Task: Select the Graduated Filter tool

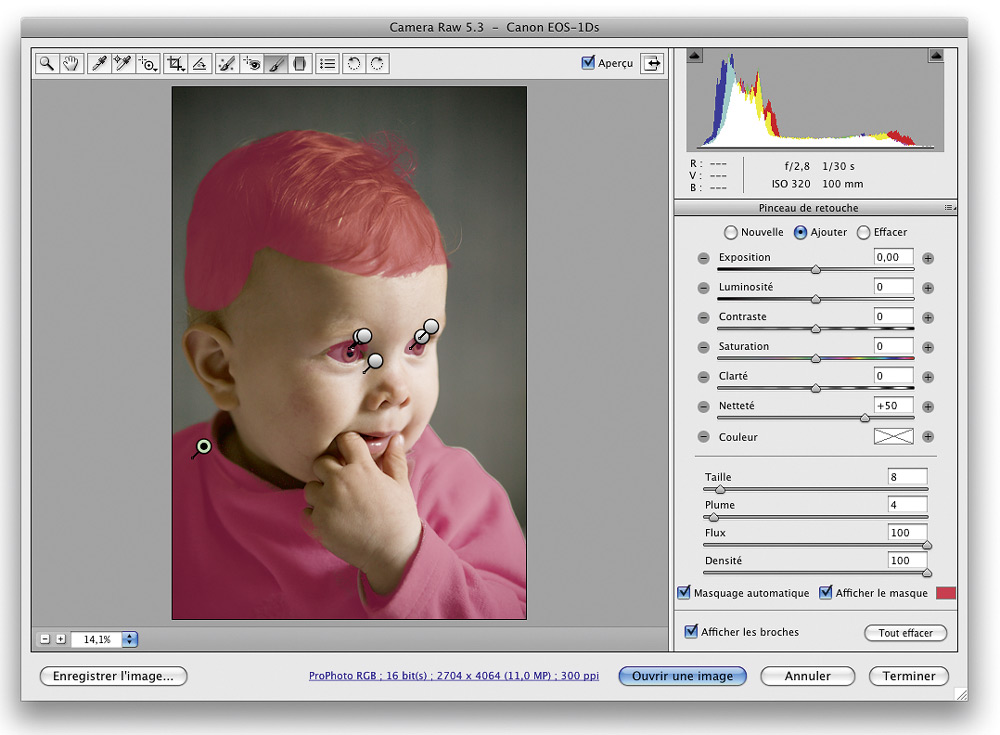Action: click(300, 63)
